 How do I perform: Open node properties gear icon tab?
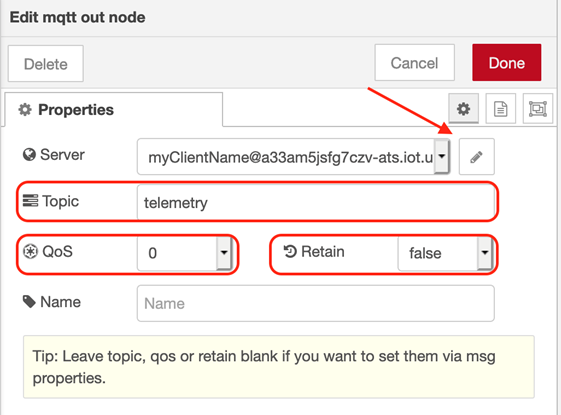(x=463, y=109)
